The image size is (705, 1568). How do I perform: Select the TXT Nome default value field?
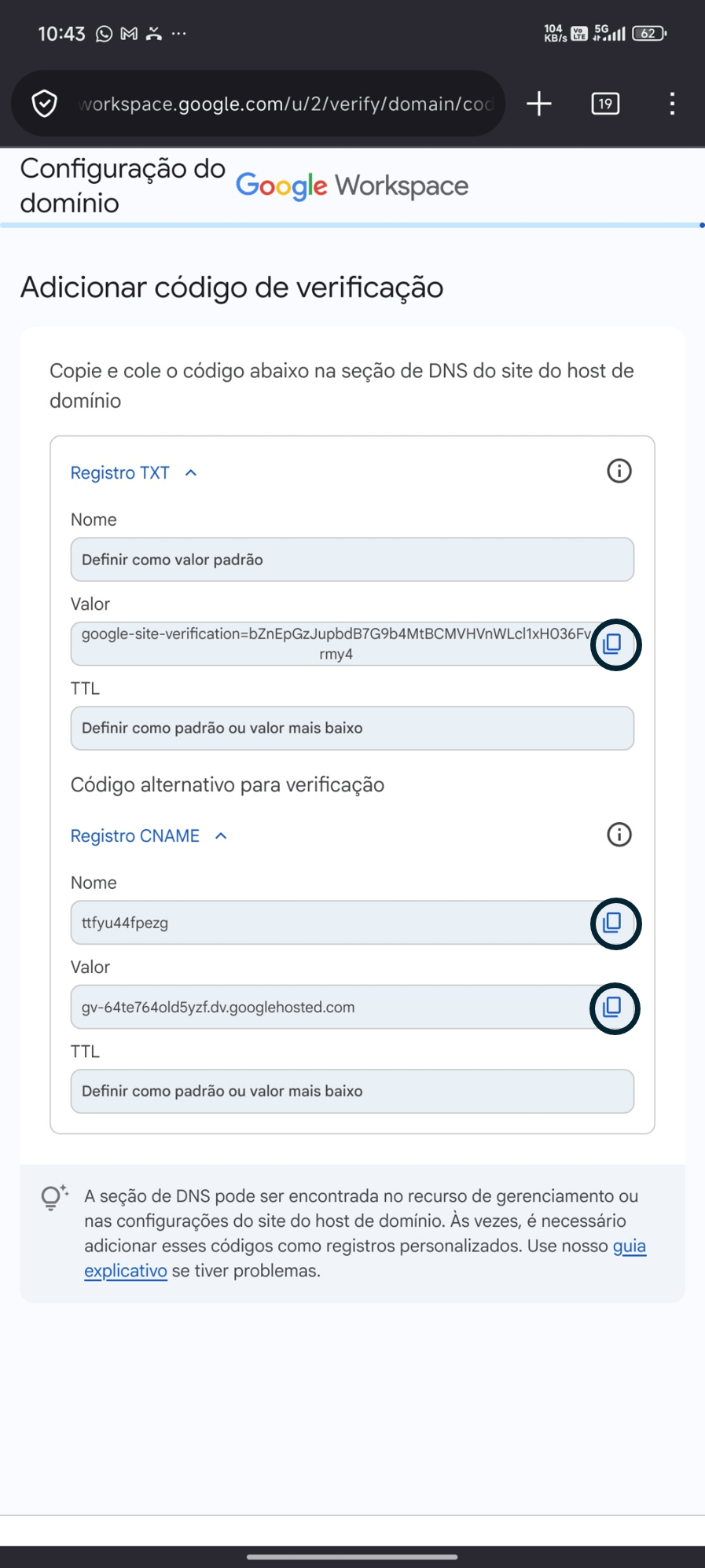tap(352, 560)
